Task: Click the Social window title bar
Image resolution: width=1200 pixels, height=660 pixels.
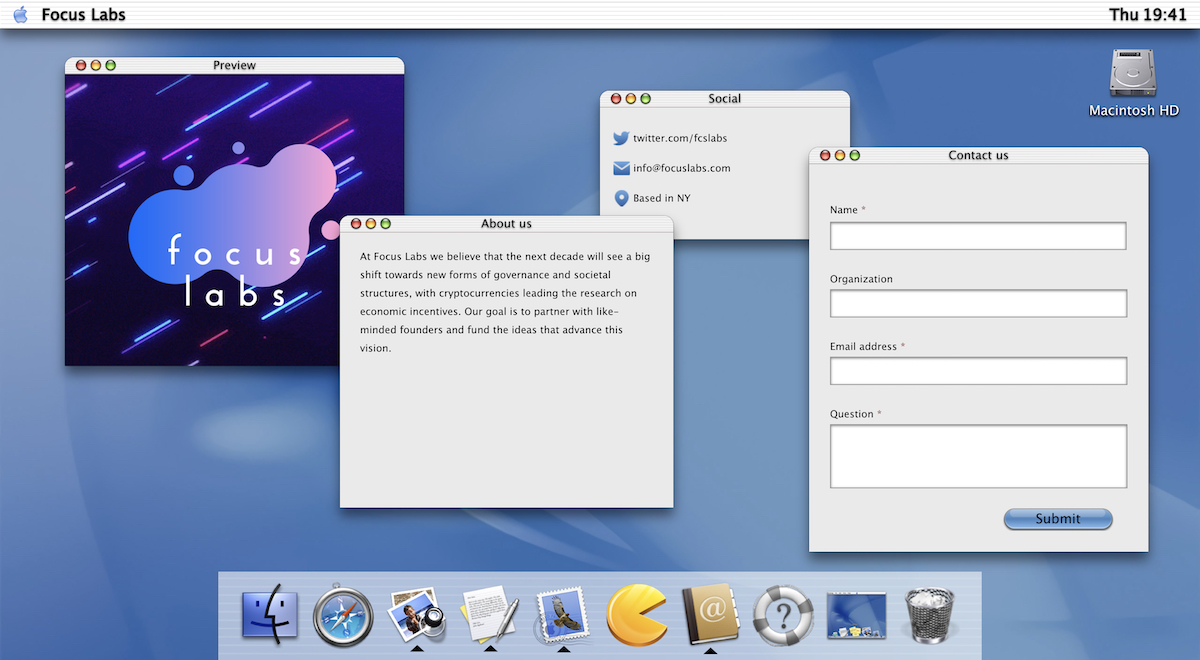Action: click(725, 99)
